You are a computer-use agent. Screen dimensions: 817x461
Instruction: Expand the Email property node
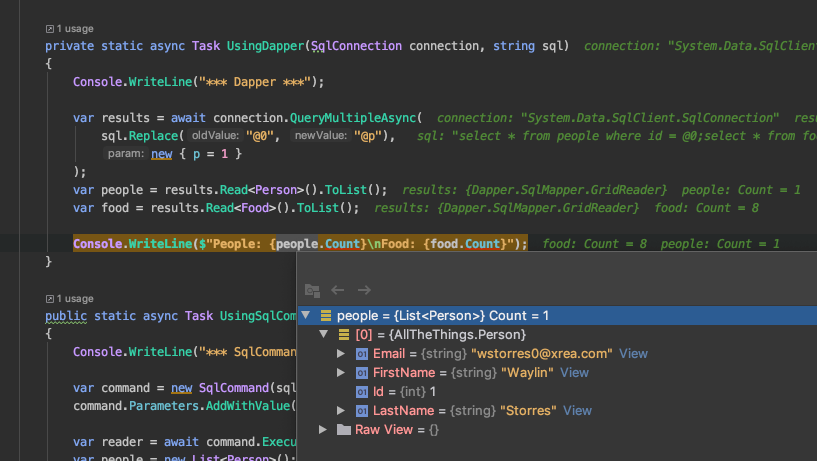(x=341, y=353)
